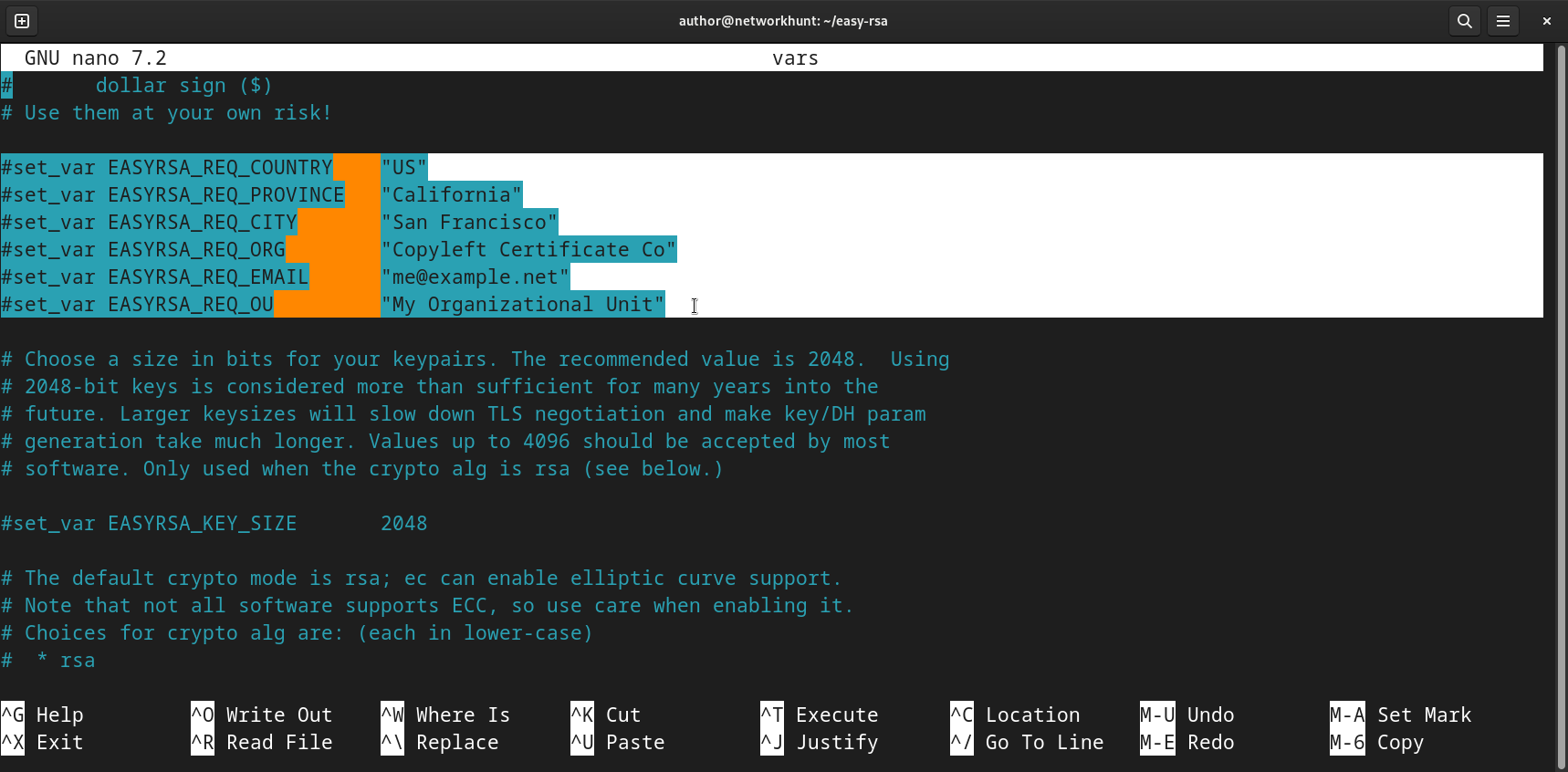Image resolution: width=1568 pixels, height=772 pixels.
Task: Click the ^/ Go To Line shortcut
Action: click(x=1027, y=742)
